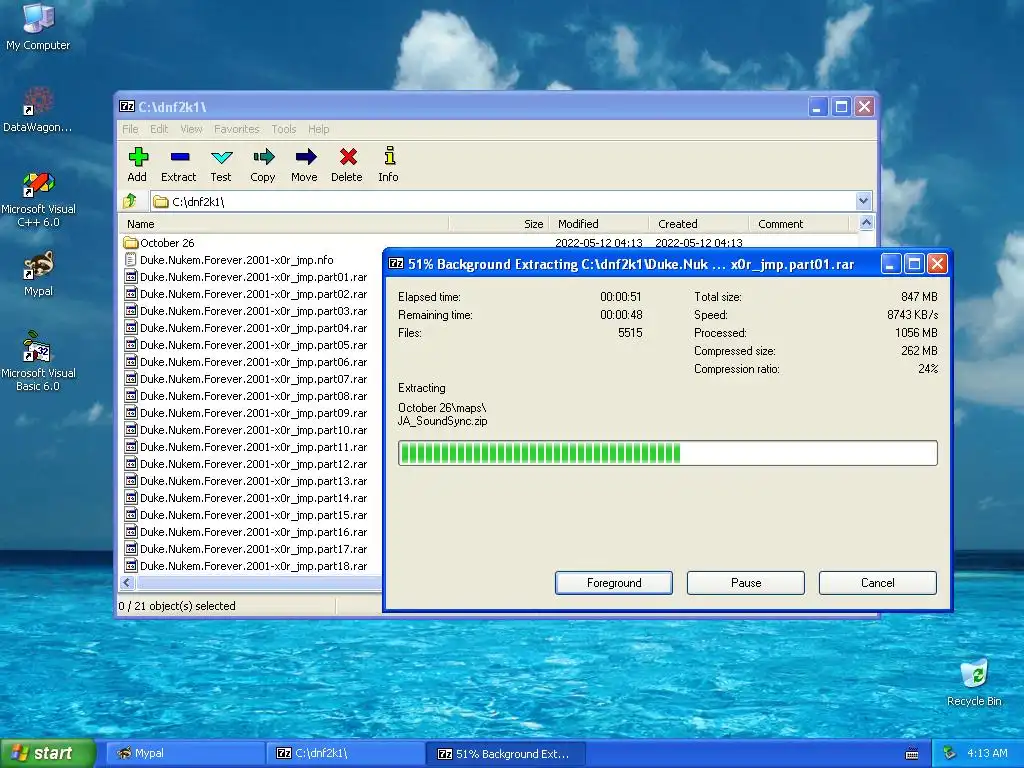Open the Edit menu

coord(159,129)
